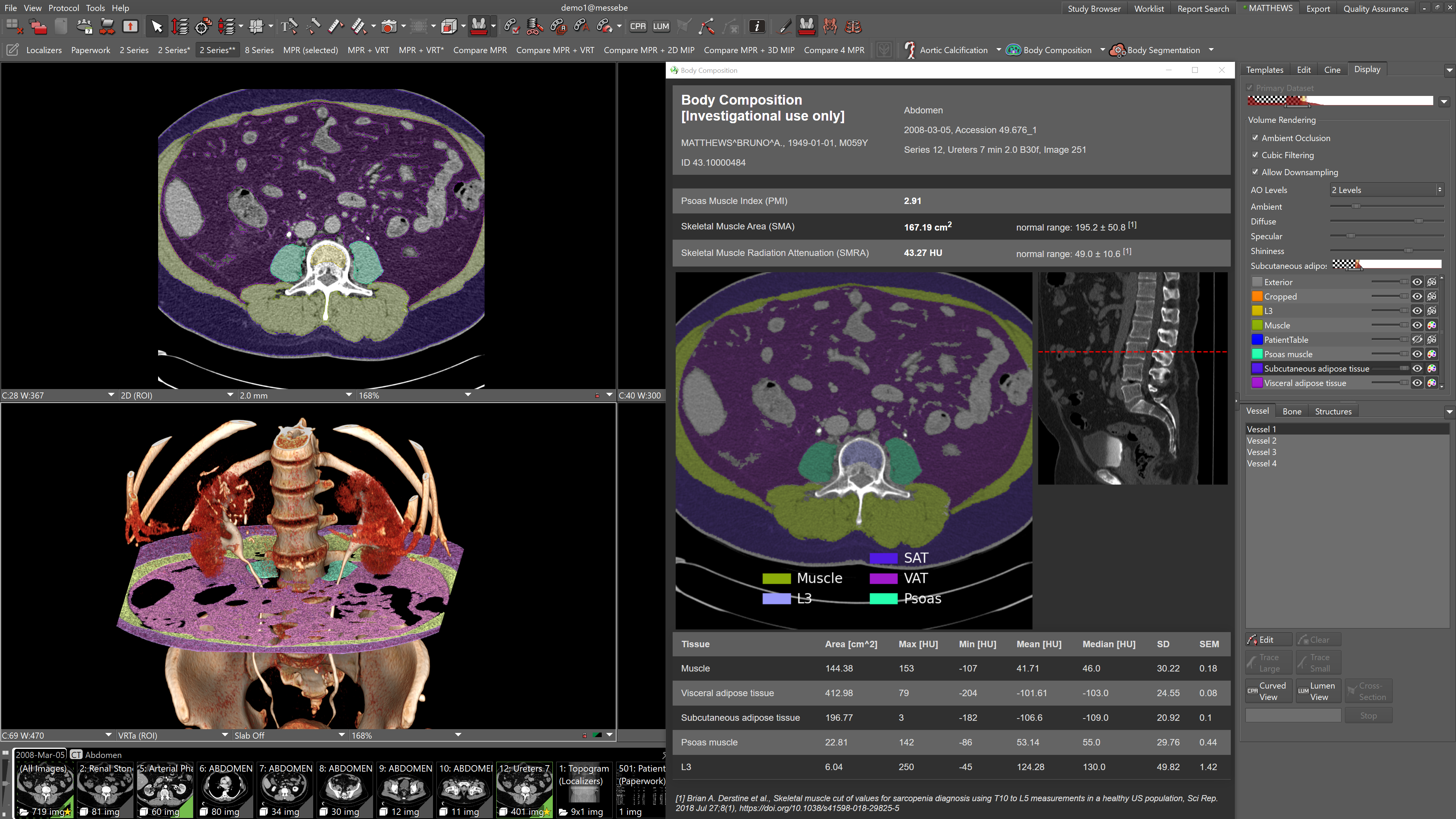Click the Psoas muscle color swatch
The image size is (1456, 819).
click(x=1257, y=354)
